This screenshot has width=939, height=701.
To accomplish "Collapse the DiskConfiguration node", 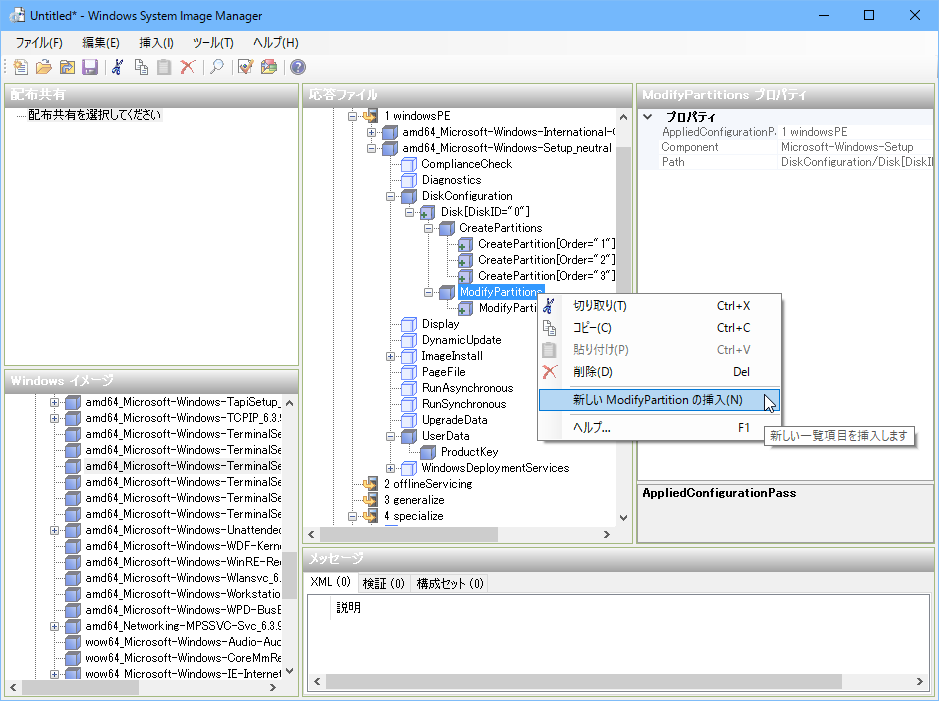I will pyautogui.click(x=390, y=196).
